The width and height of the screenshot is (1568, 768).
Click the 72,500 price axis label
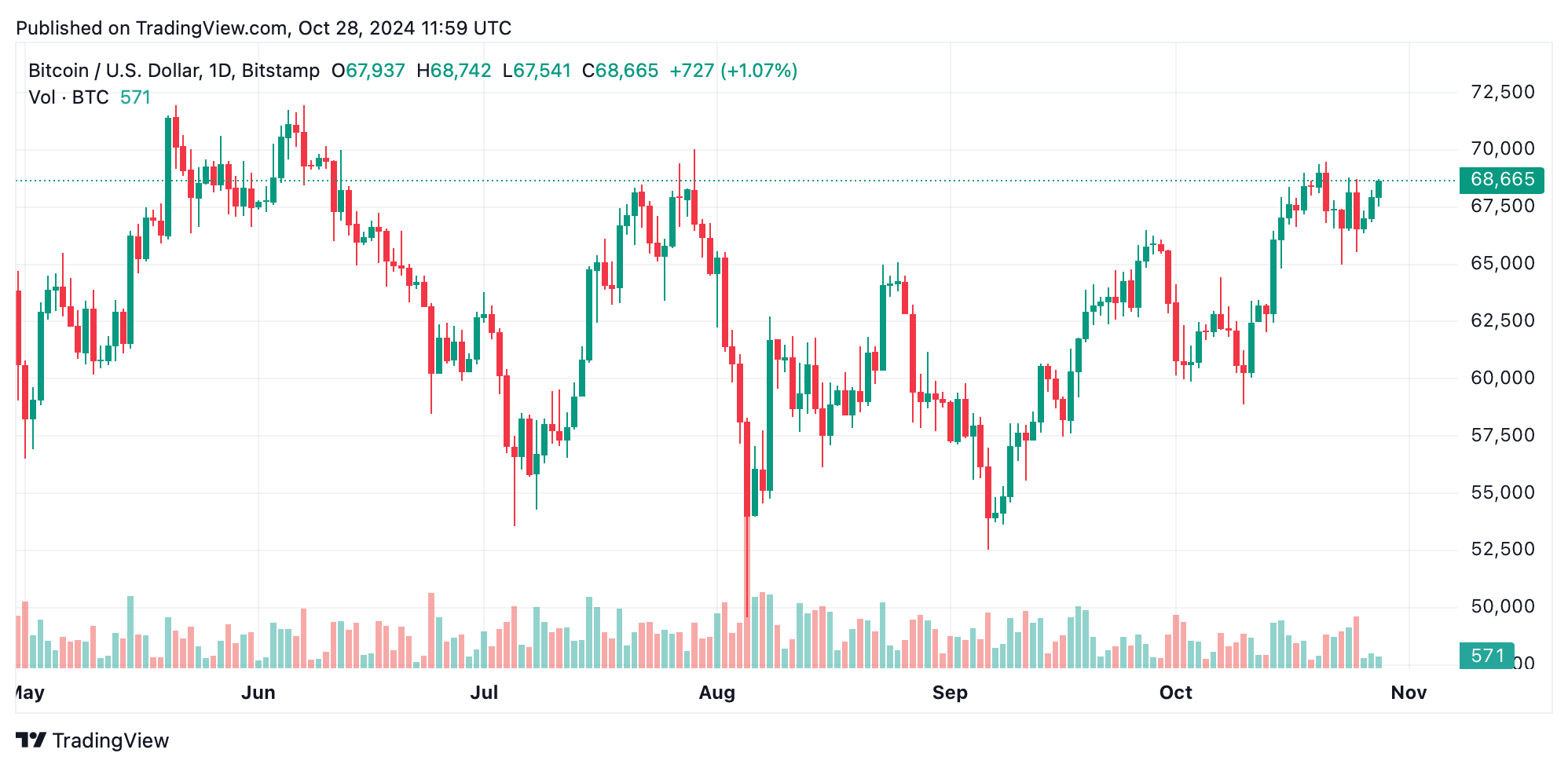pyautogui.click(x=1502, y=92)
